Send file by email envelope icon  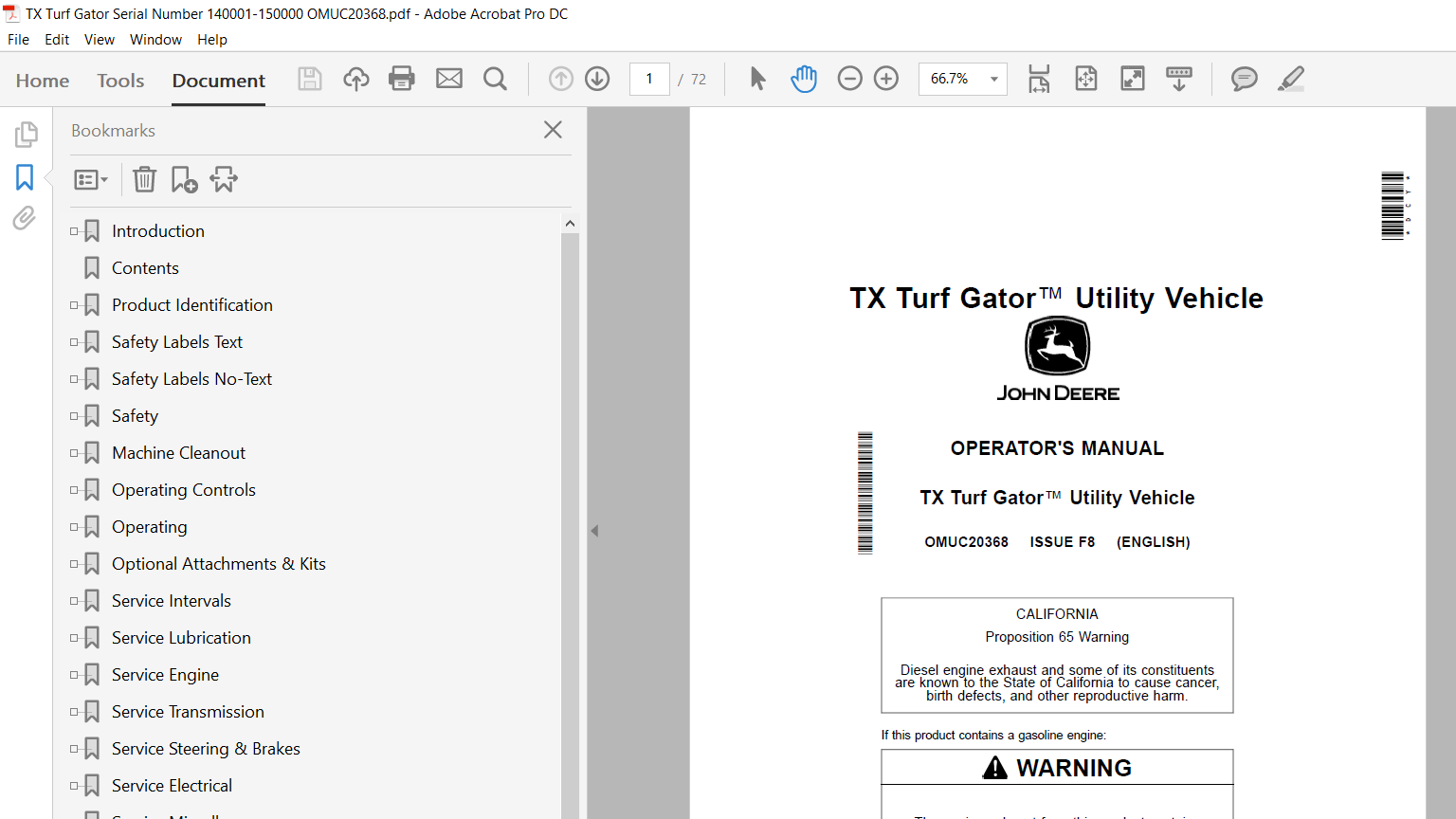[x=449, y=79]
